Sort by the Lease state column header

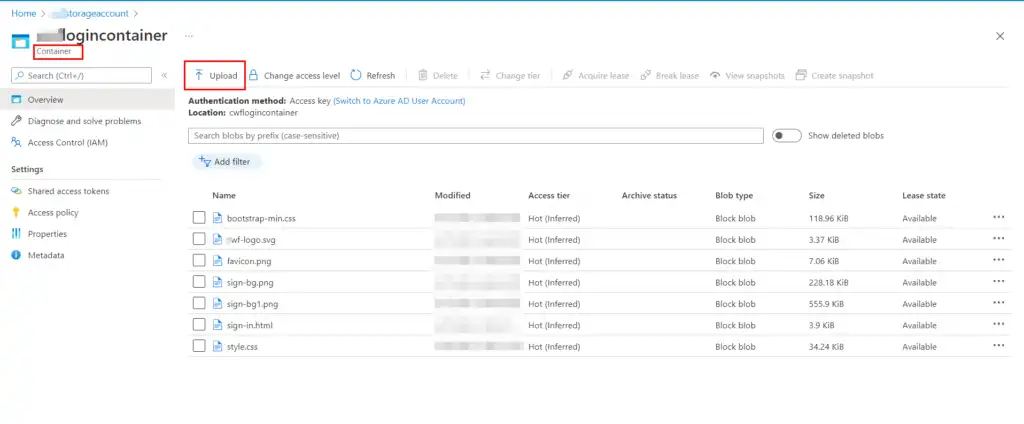pyautogui.click(x=923, y=195)
